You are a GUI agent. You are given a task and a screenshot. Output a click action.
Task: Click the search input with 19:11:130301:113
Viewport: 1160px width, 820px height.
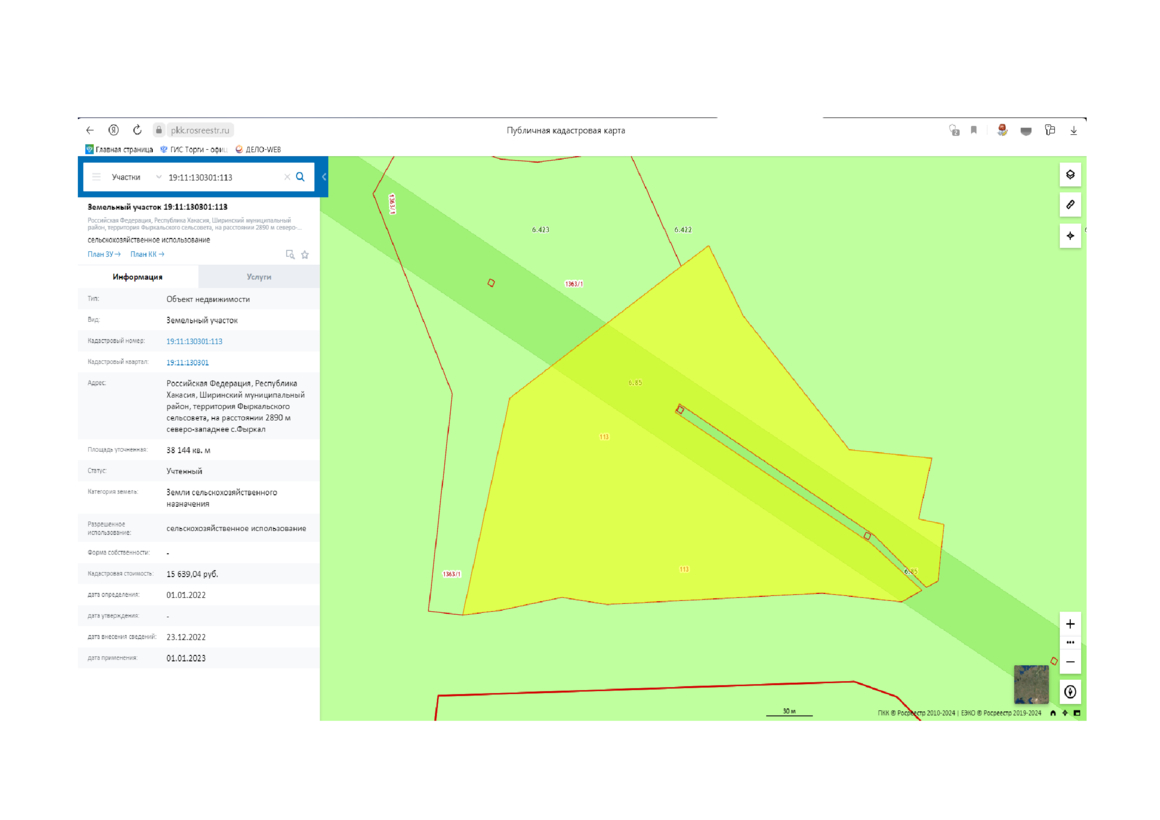click(222, 177)
